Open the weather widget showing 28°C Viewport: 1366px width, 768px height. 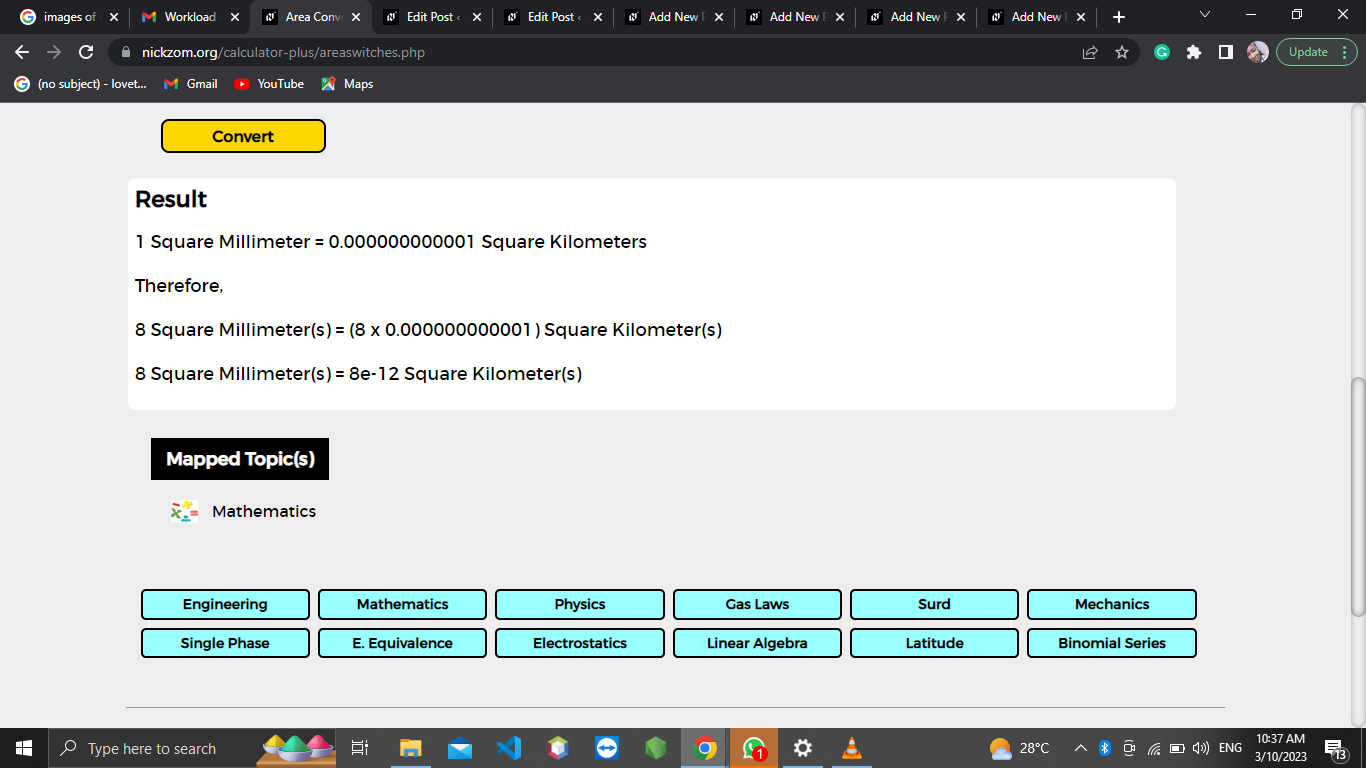[x=1020, y=748]
